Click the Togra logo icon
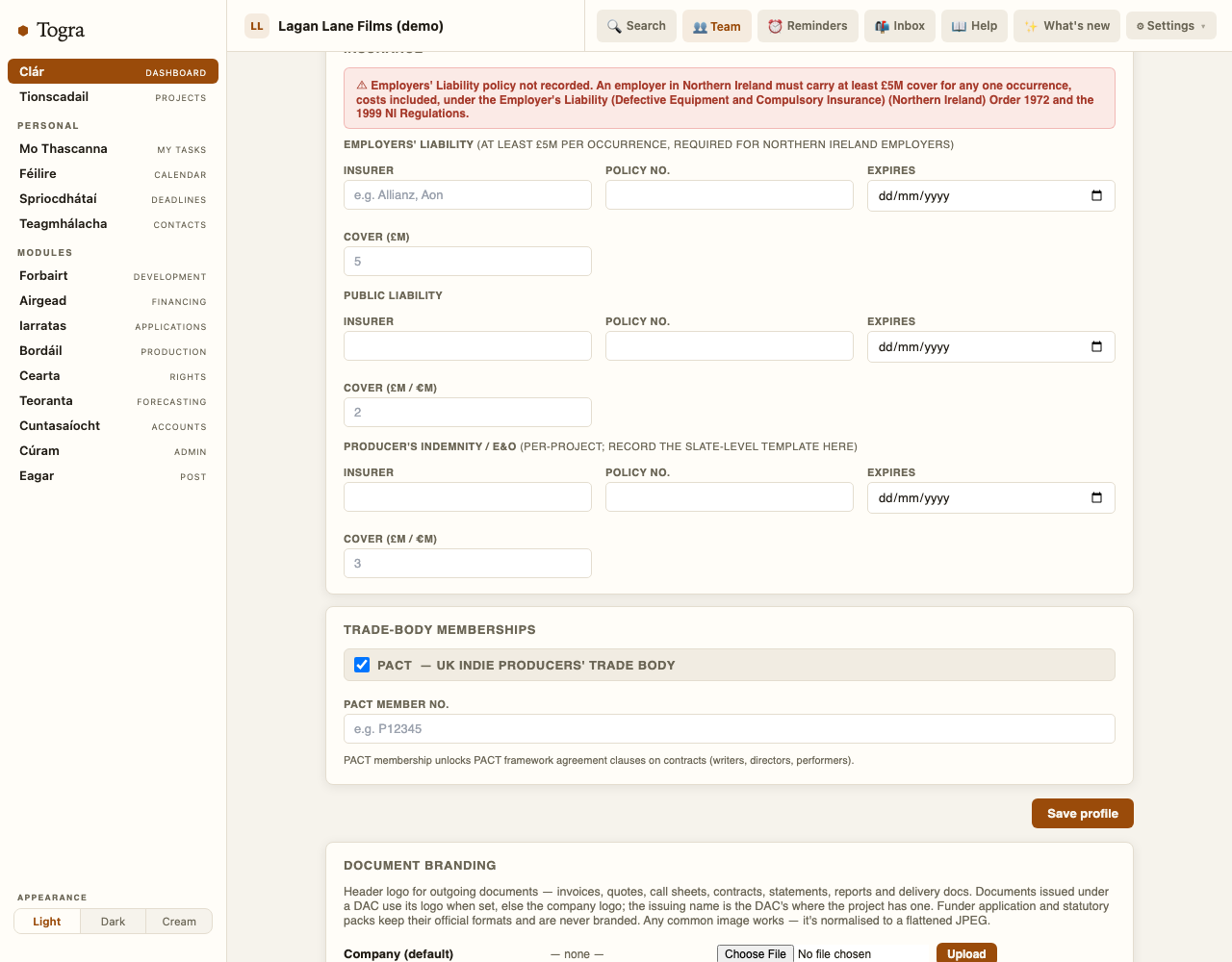 (x=23, y=31)
